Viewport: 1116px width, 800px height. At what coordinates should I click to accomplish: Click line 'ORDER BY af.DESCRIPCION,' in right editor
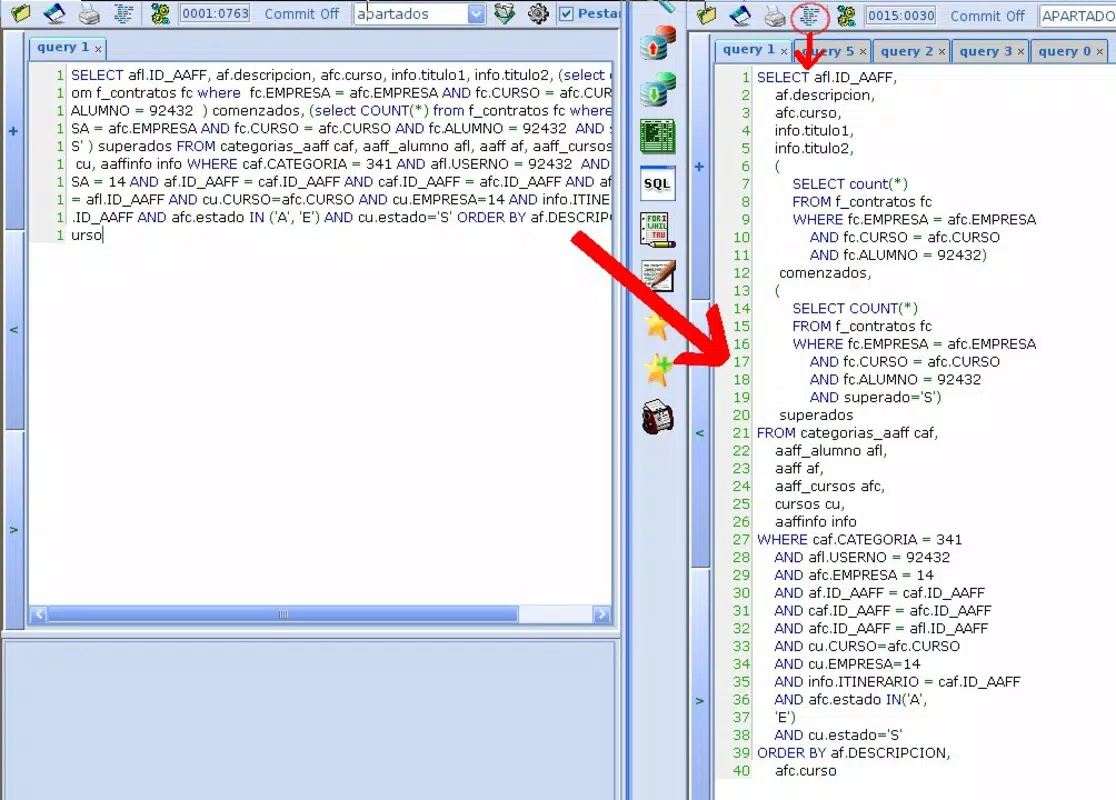(853, 753)
